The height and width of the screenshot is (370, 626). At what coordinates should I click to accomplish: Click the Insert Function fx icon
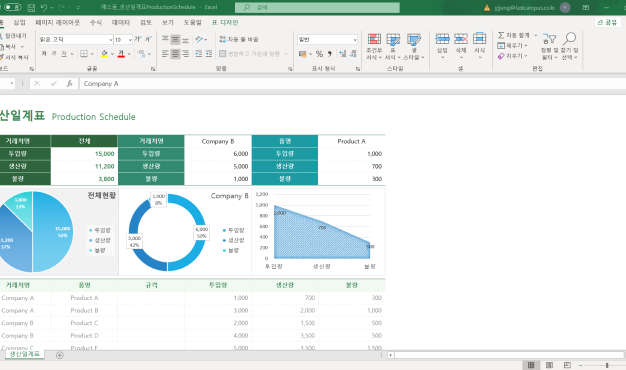coord(69,83)
